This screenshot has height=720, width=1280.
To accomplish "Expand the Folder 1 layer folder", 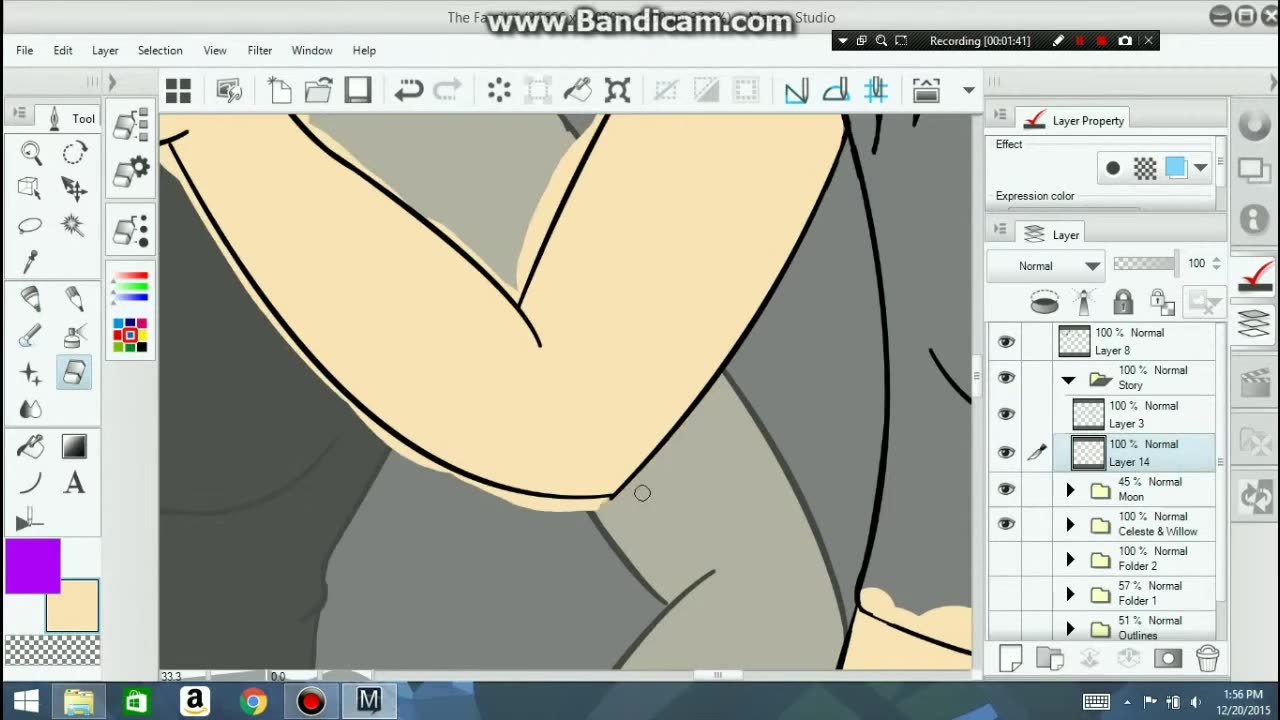I will 1070,594.
